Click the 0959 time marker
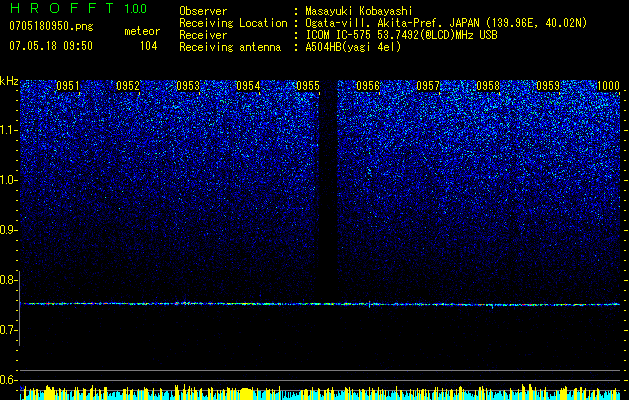629x400 pixels. coord(548,86)
